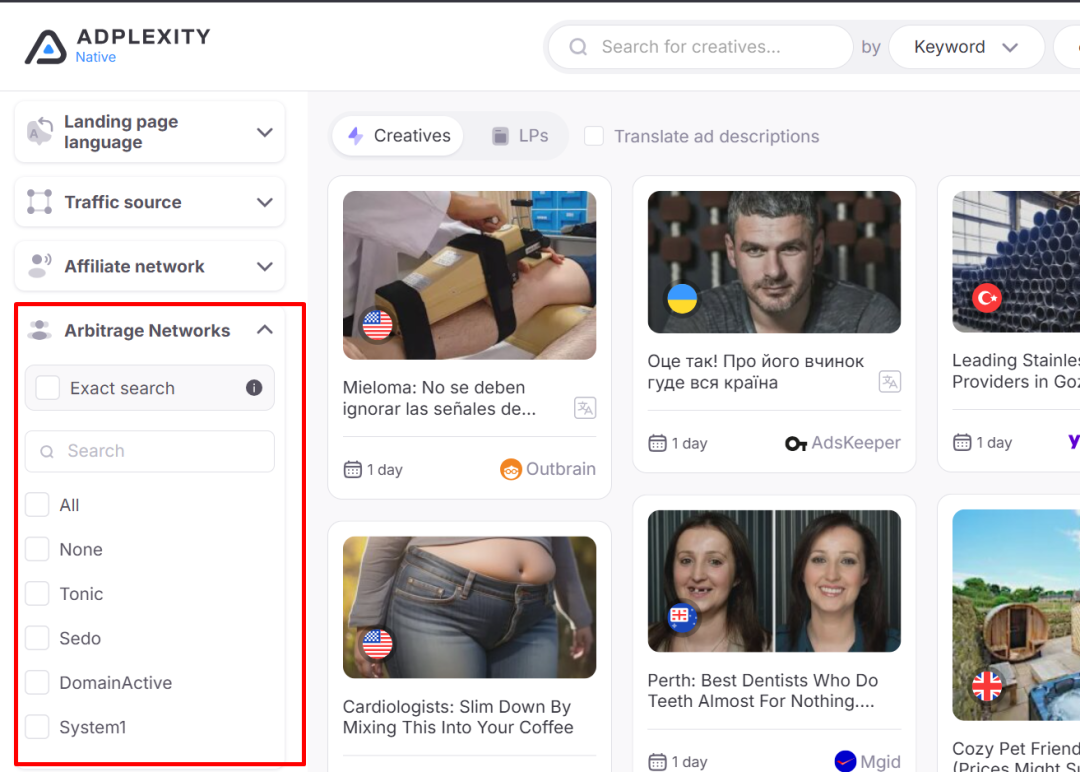This screenshot has width=1080, height=772.
Task: Open the Perth Best Dentists ad title
Action: [762, 691]
